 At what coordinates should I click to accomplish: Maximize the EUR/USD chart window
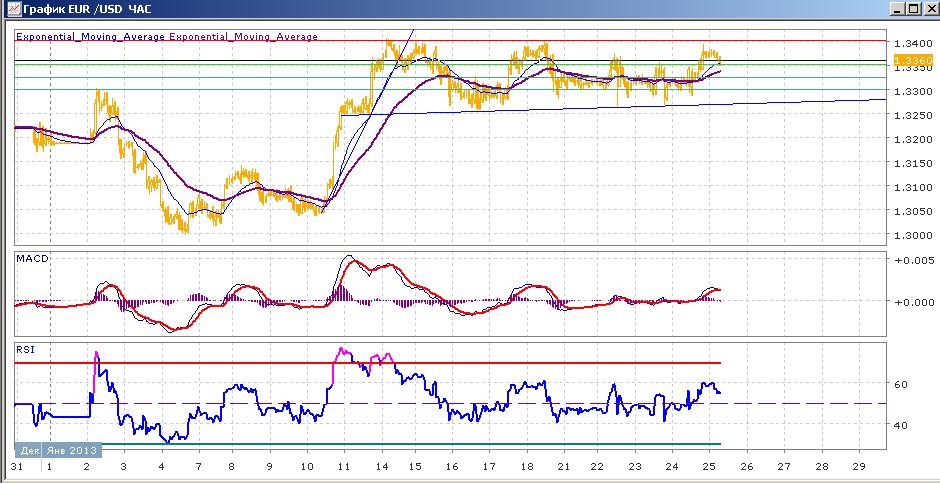pos(913,10)
